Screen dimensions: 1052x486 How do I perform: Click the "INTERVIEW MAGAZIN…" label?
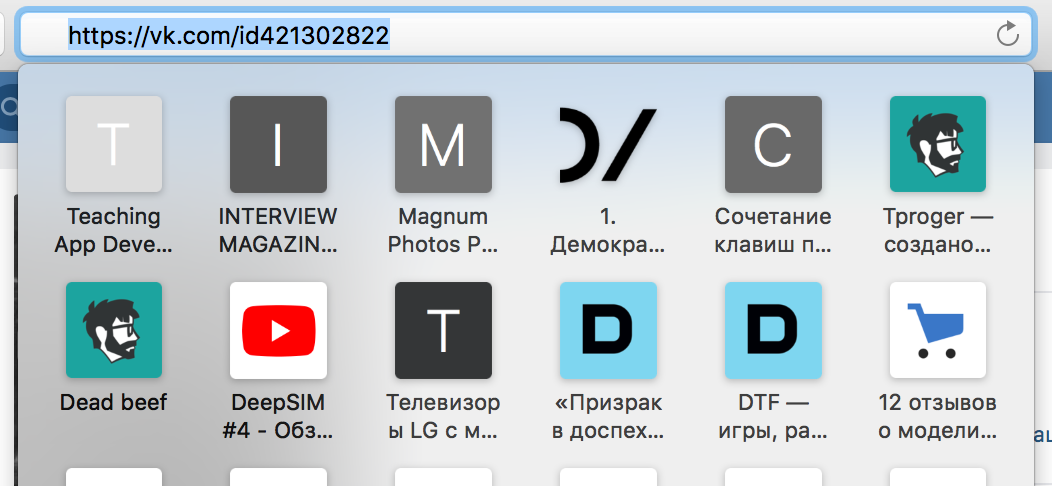(278, 230)
